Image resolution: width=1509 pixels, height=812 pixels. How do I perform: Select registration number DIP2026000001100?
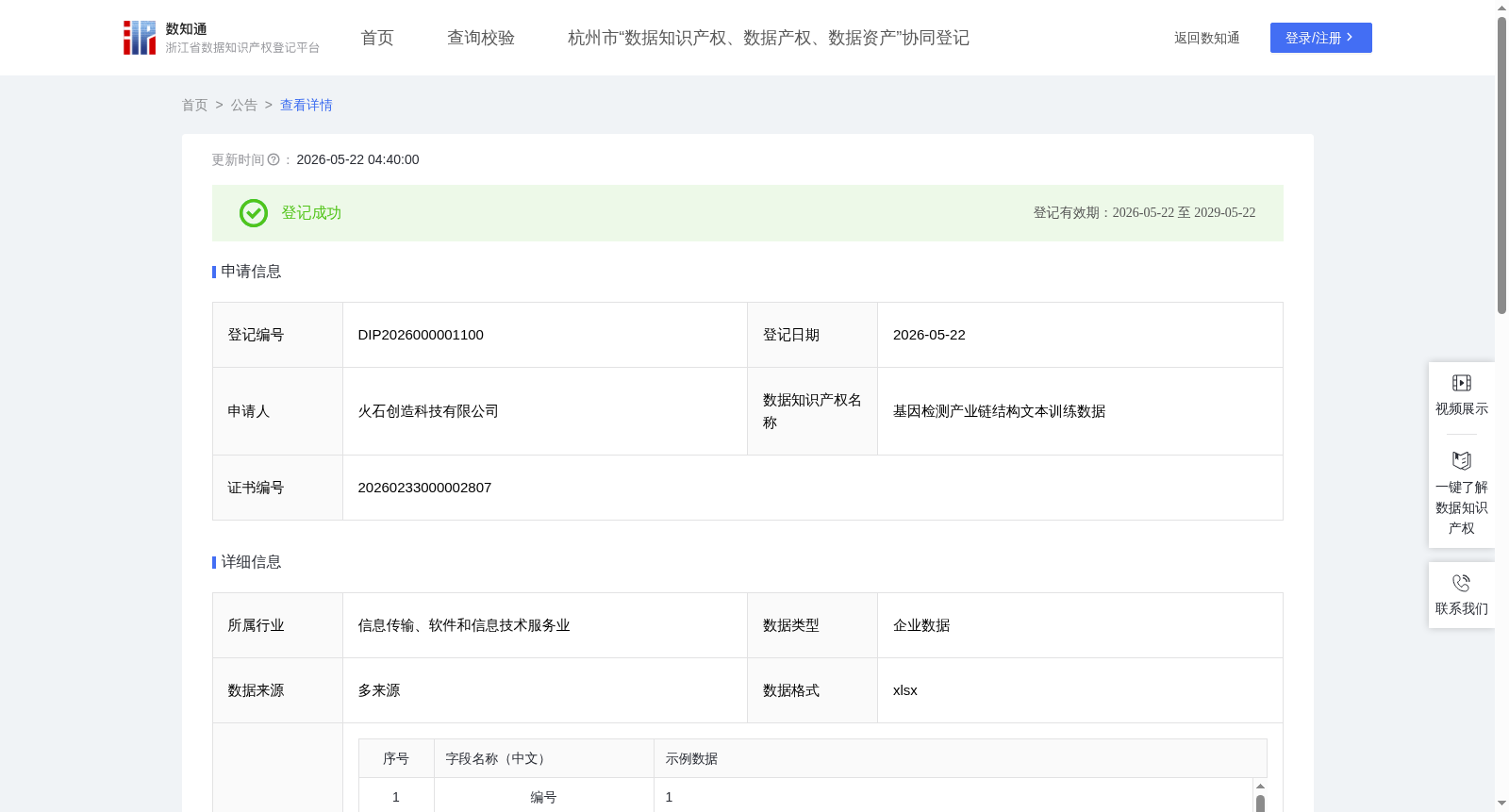pyautogui.click(x=421, y=335)
